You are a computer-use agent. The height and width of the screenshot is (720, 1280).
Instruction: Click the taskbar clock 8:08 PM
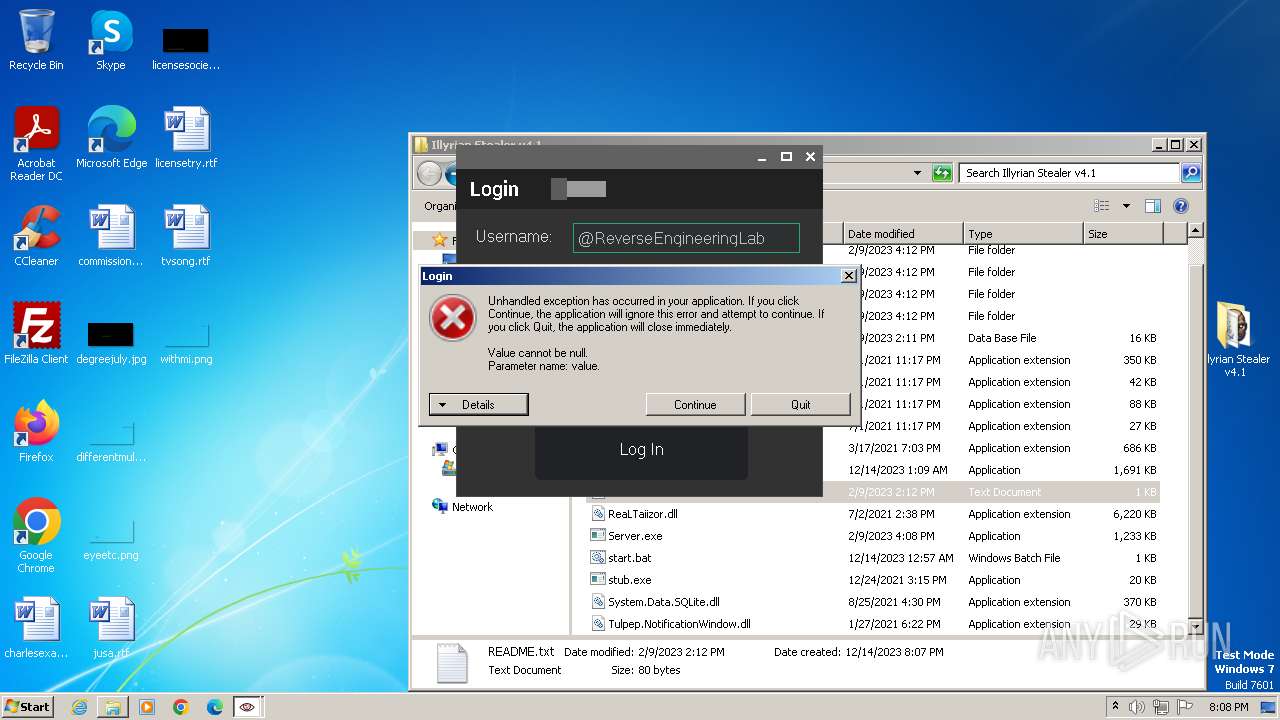(1228, 707)
